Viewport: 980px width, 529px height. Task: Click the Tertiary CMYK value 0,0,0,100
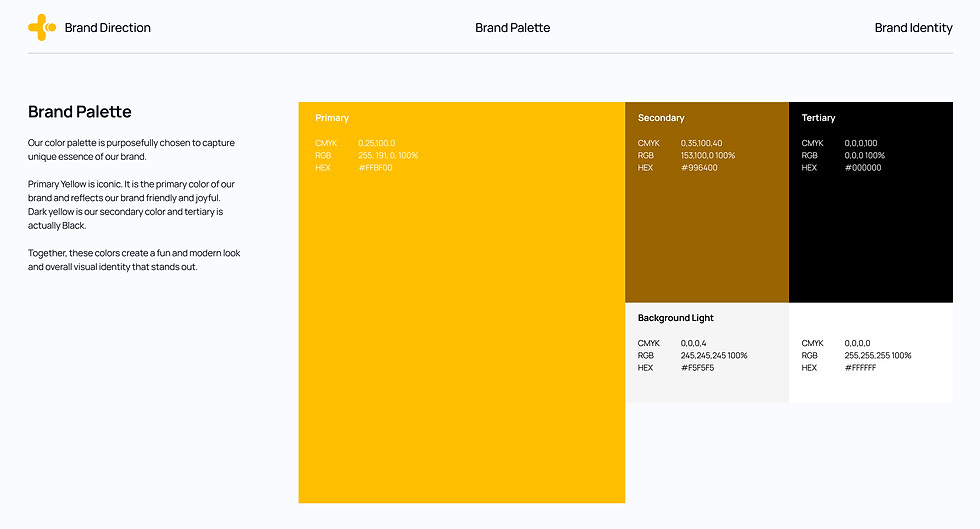click(x=861, y=143)
